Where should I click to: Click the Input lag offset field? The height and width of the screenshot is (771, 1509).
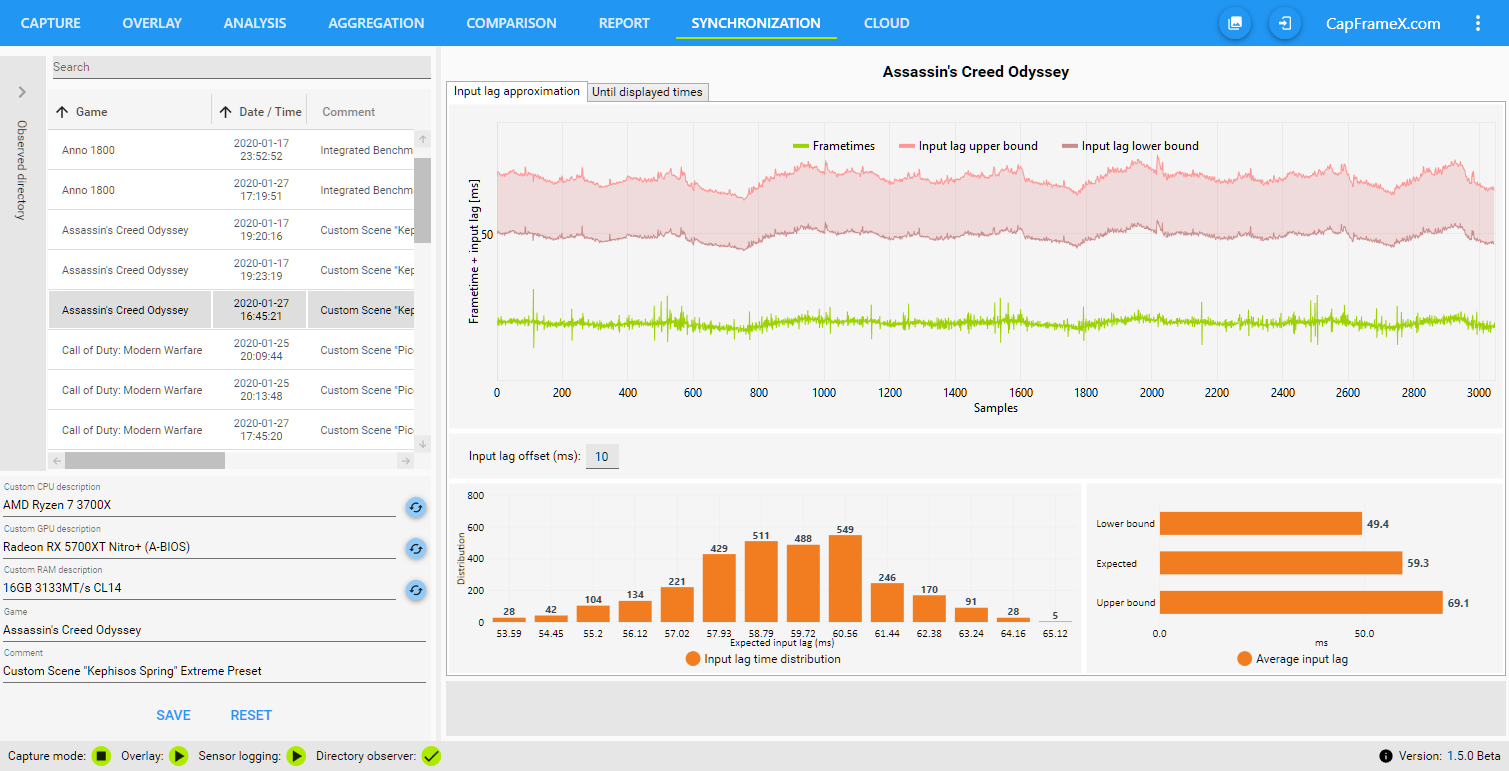602,457
